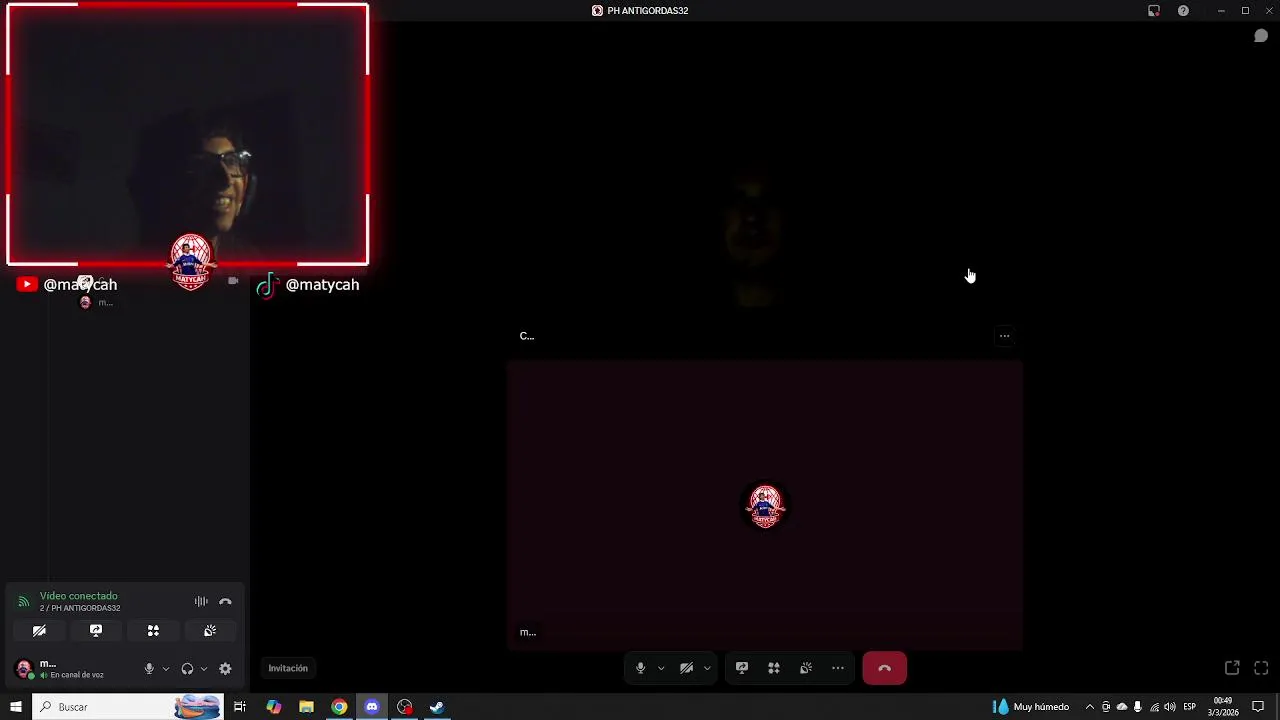Expand output device options beside headphones
Viewport: 1280px width, 720px height.
pos(203,669)
